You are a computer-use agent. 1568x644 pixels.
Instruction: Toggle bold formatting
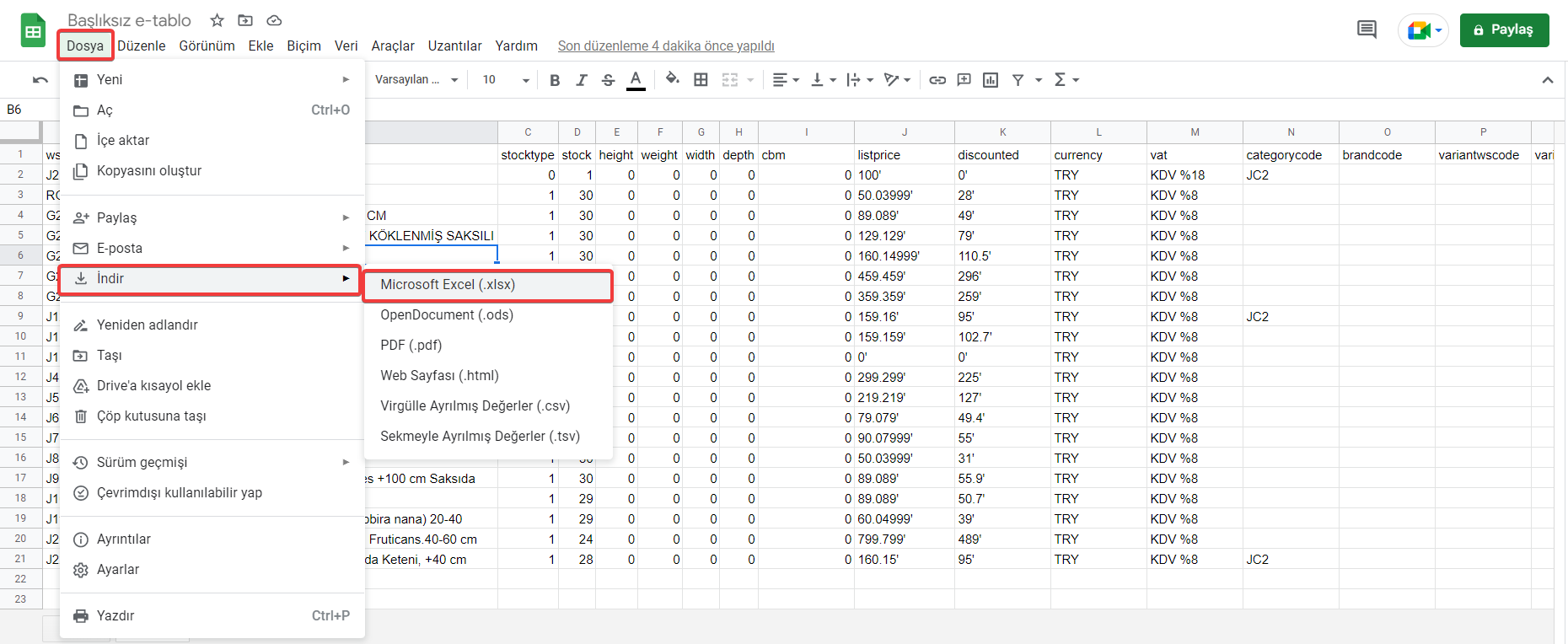tap(555, 80)
